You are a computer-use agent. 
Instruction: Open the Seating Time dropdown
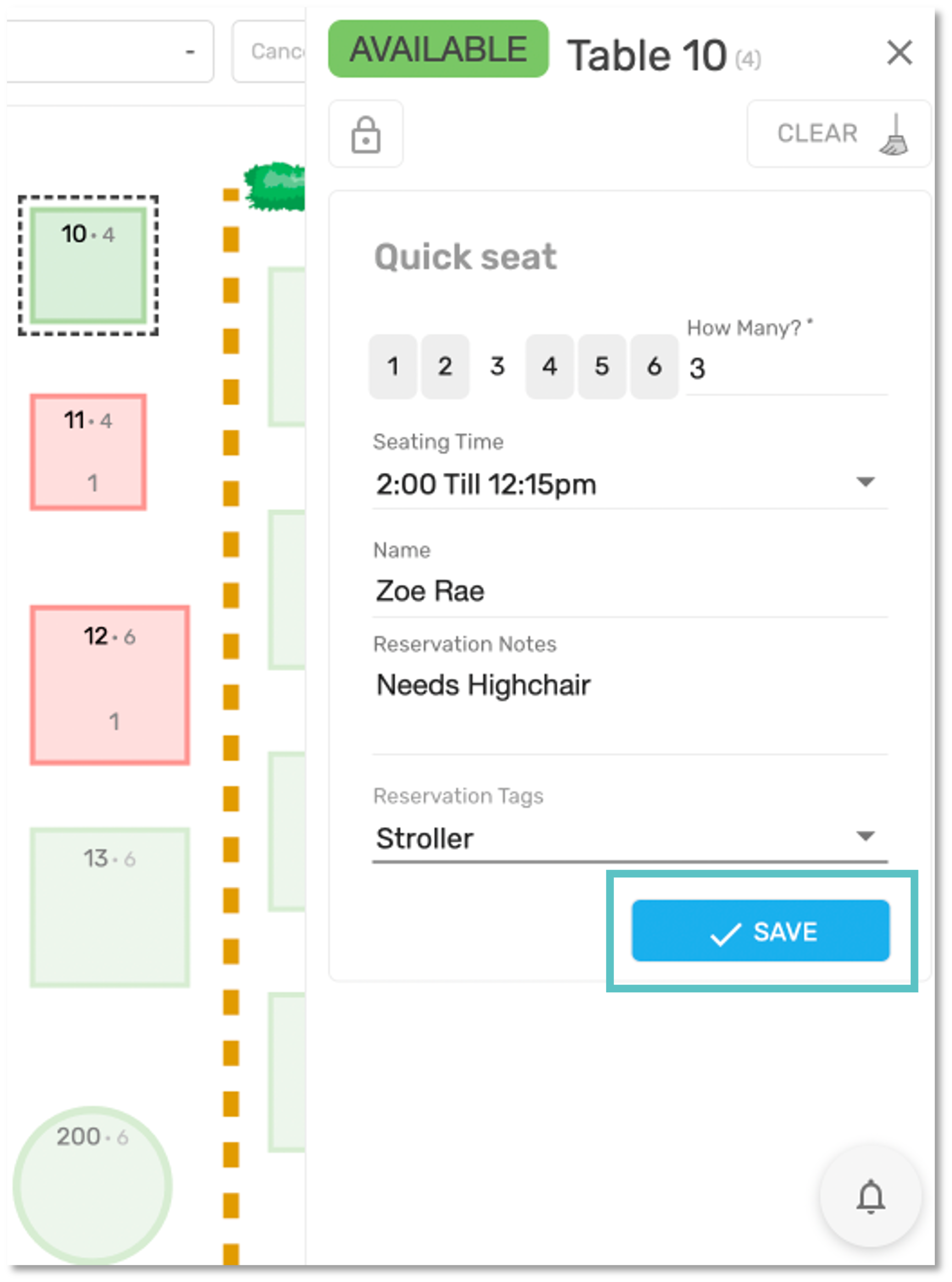point(865,483)
